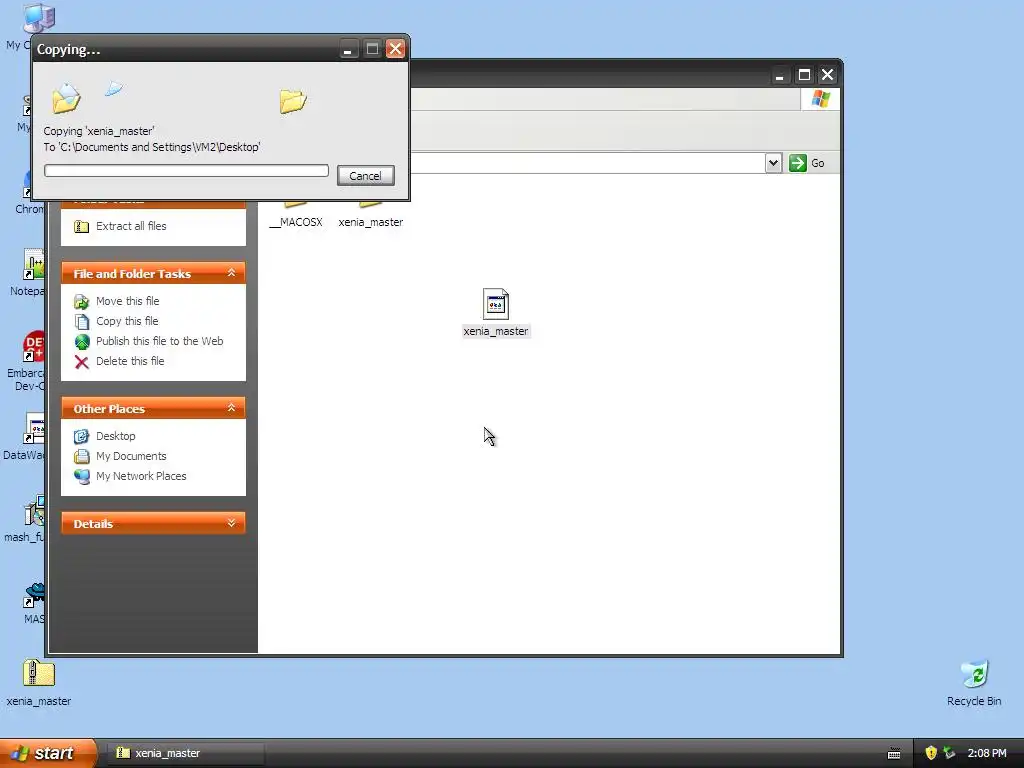Image resolution: width=1024 pixels, height=768 pixels.
Task: Click the destination folder icon in Copying dialog
Action: [293, 101]
